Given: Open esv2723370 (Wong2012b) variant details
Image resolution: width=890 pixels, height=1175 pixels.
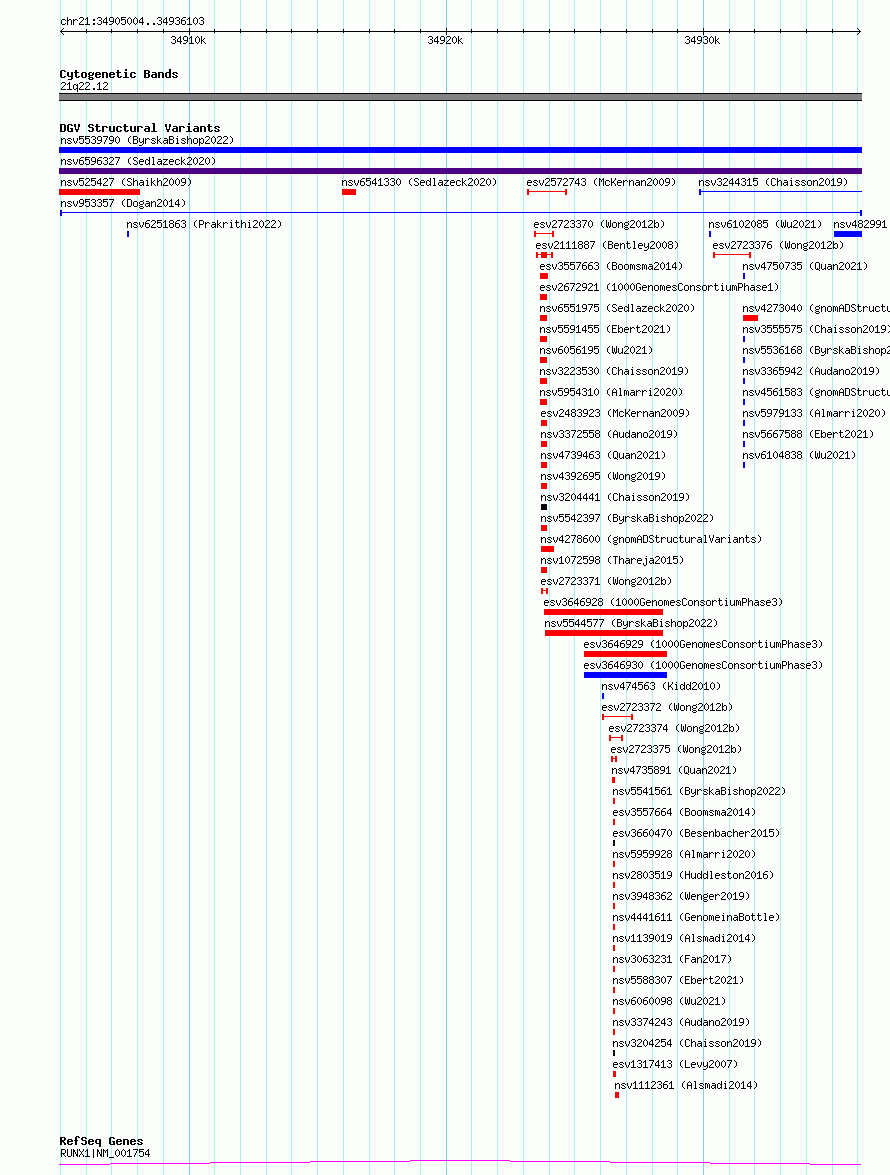Looking at the screenshot, I should (599, 224).
